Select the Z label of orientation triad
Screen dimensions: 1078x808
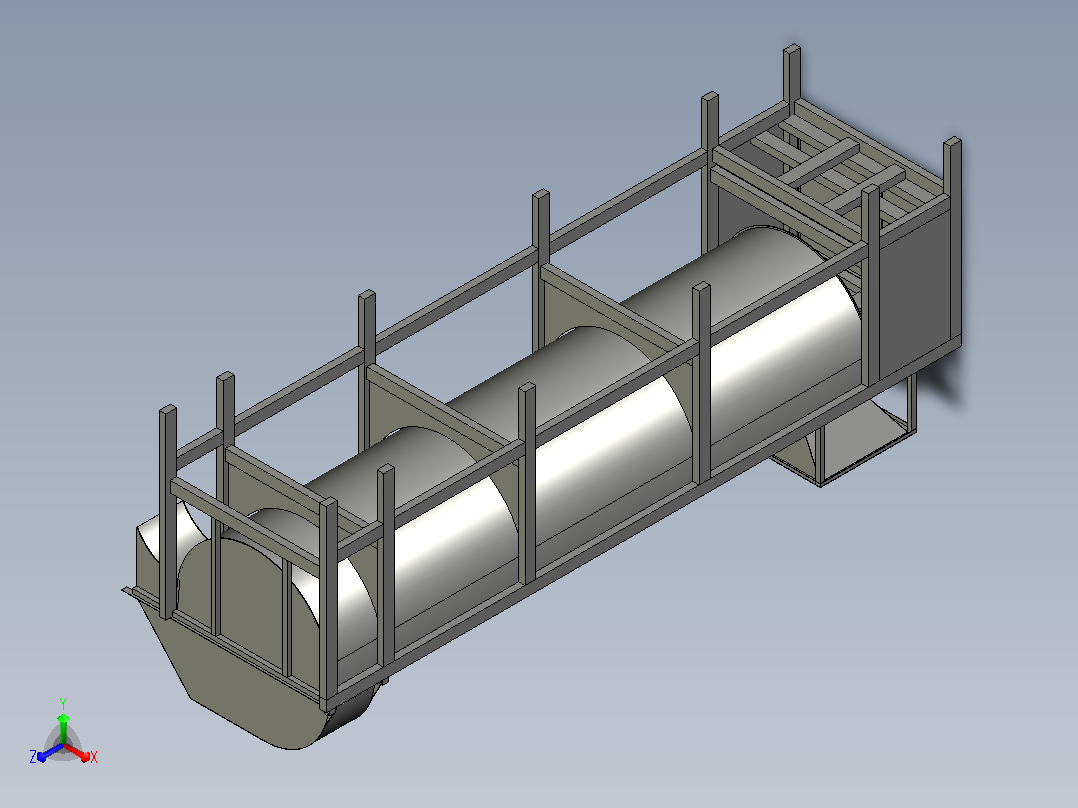click(32, 756)
